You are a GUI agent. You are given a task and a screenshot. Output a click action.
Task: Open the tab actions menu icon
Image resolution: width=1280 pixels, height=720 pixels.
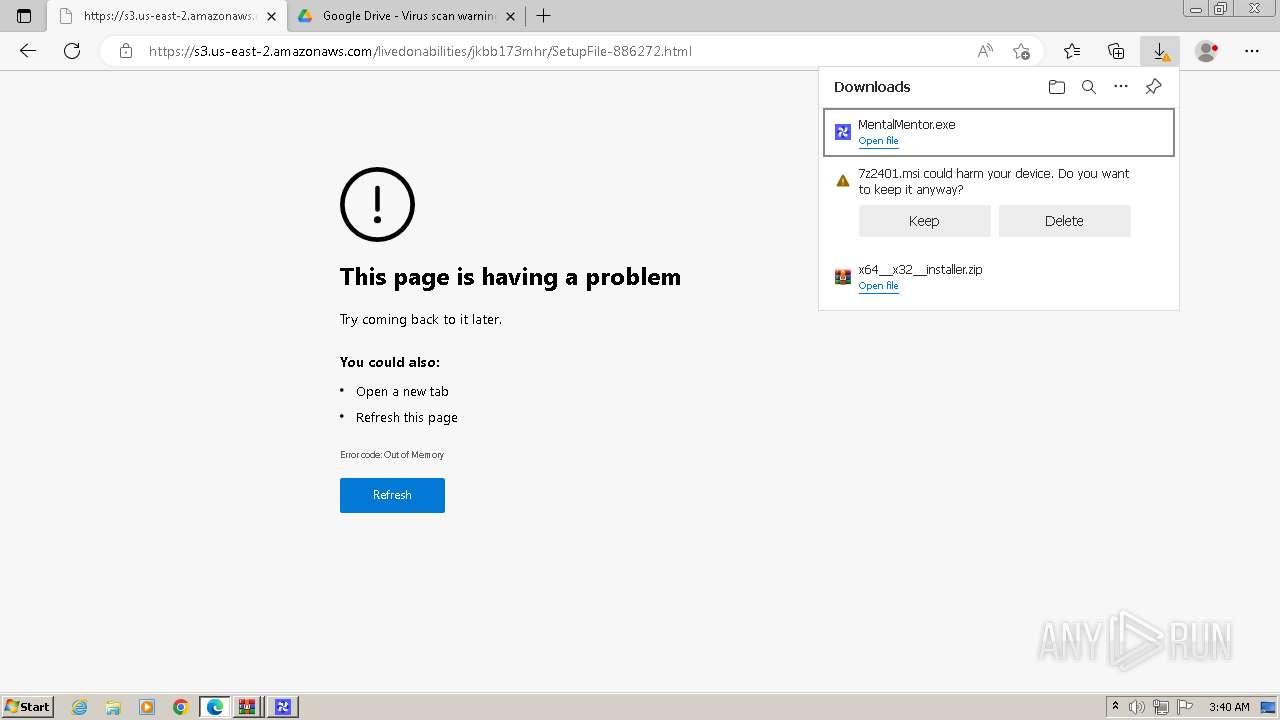tap(24, 16)
